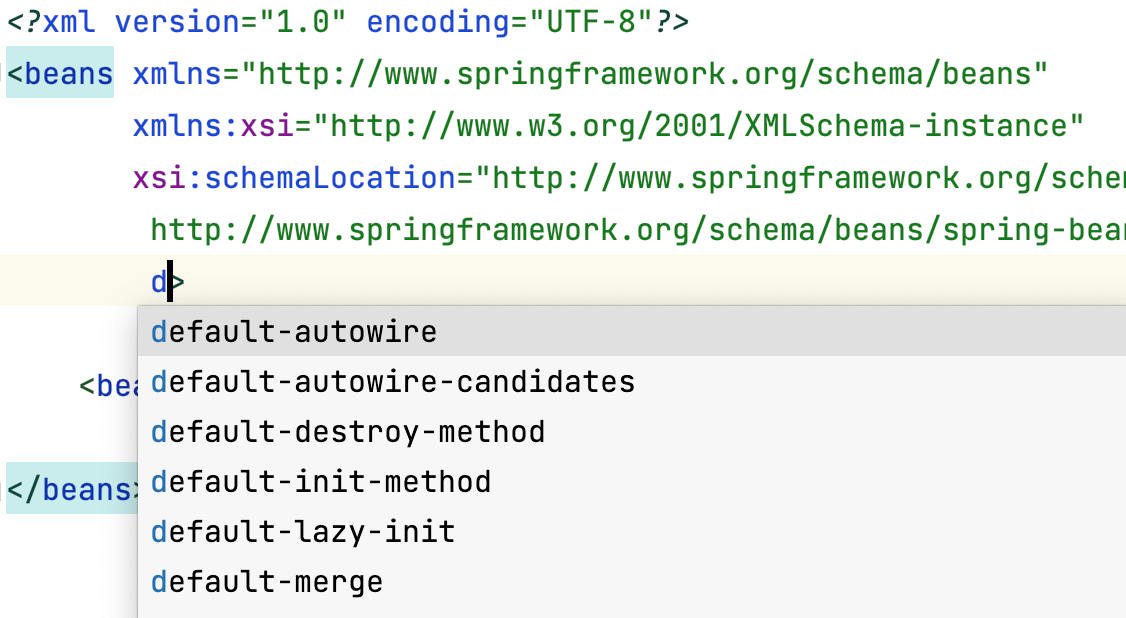Select default-autowire completion suggestion
Viewport: 1126px width, 618px height.
pyautogui.click(x=632, y=332)
